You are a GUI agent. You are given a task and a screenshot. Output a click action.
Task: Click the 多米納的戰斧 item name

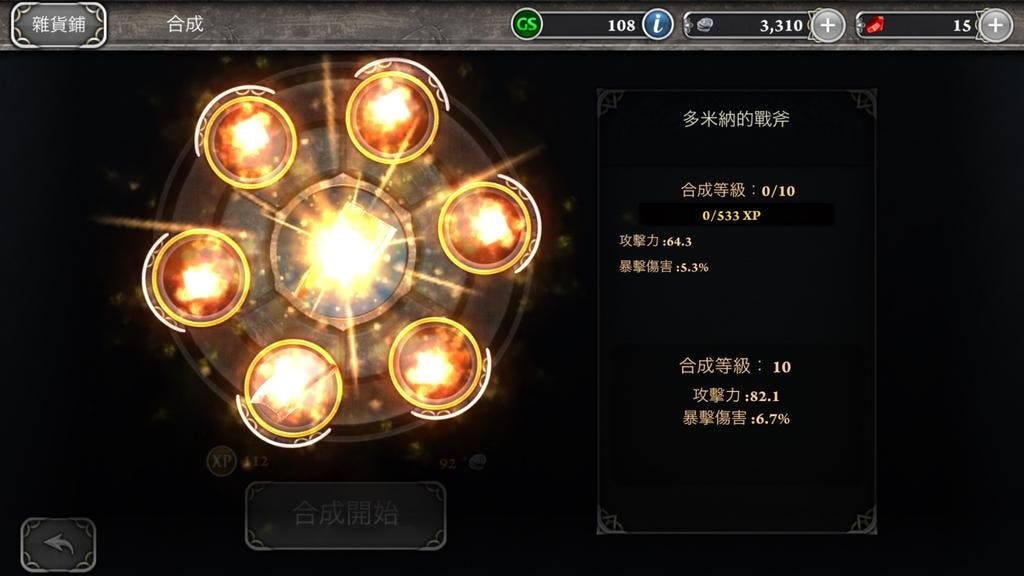736,119
